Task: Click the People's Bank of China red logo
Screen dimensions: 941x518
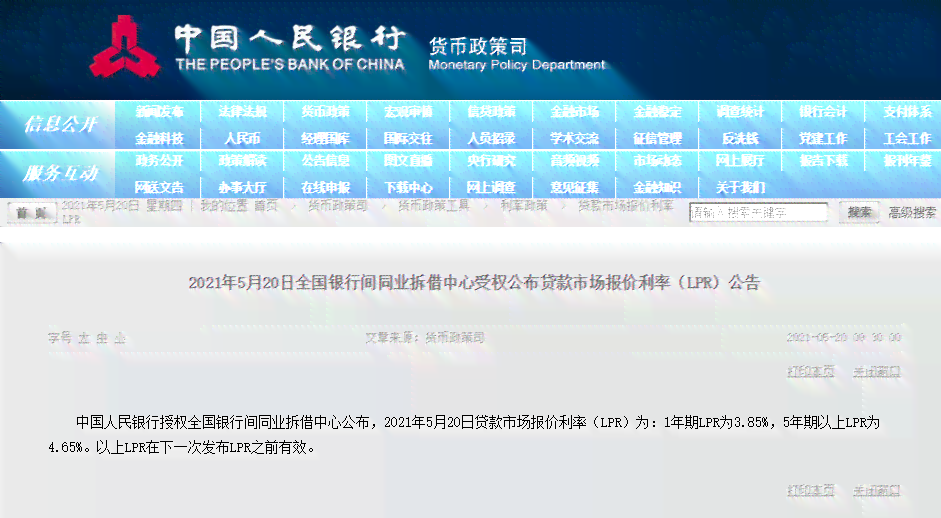Action: tap(125, 47)
